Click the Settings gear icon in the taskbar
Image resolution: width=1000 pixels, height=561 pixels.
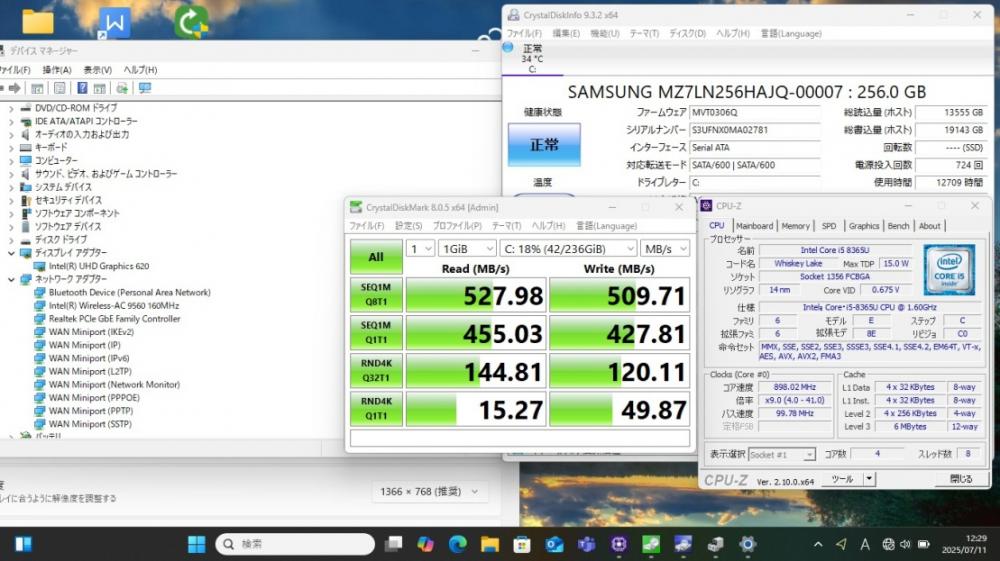tap(747, 544)
